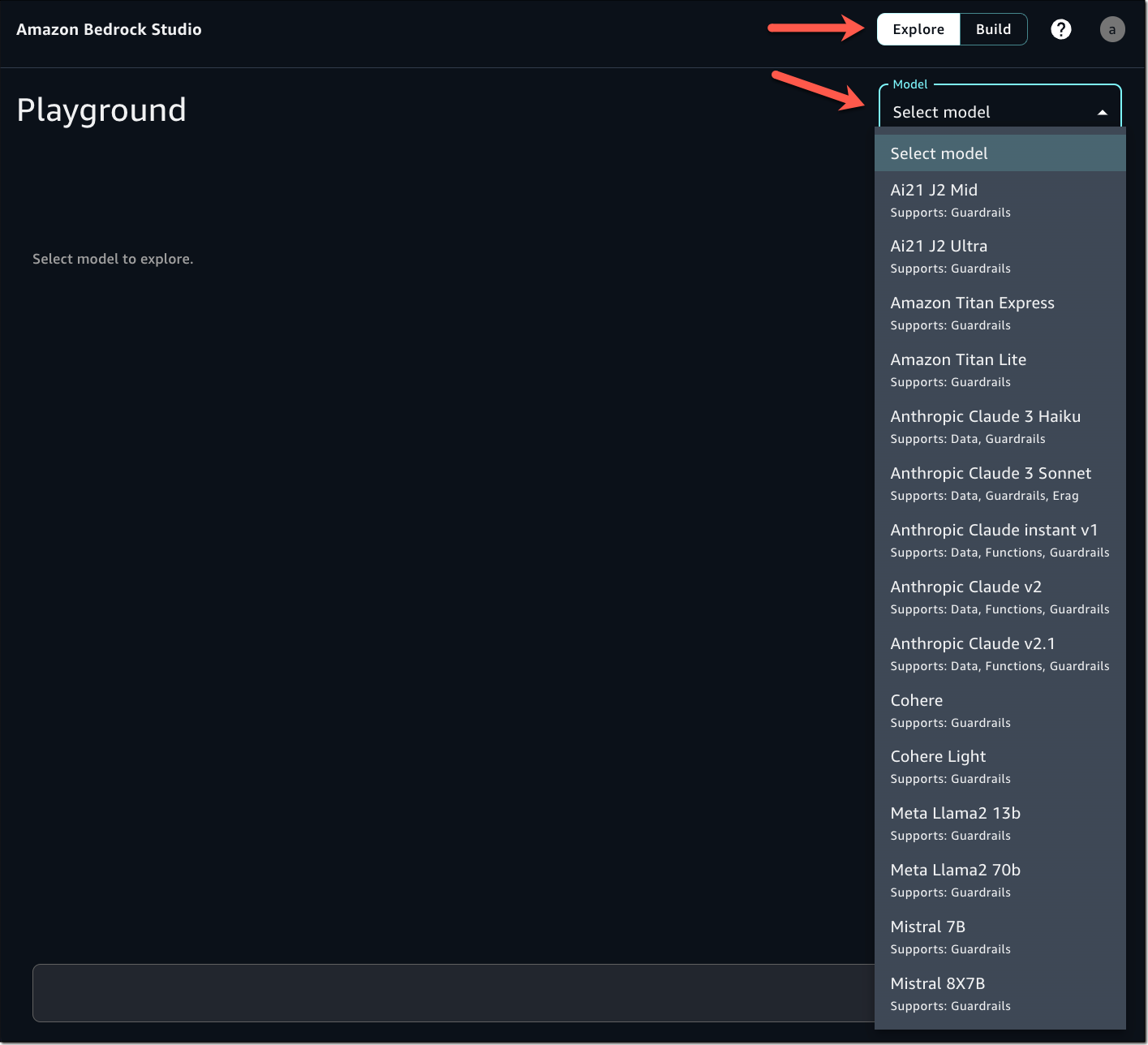The width and height of the screenshot is (1148, 1045).
Task: Choose Amazon Titan Express model
Action: (x=1000, y=313)
